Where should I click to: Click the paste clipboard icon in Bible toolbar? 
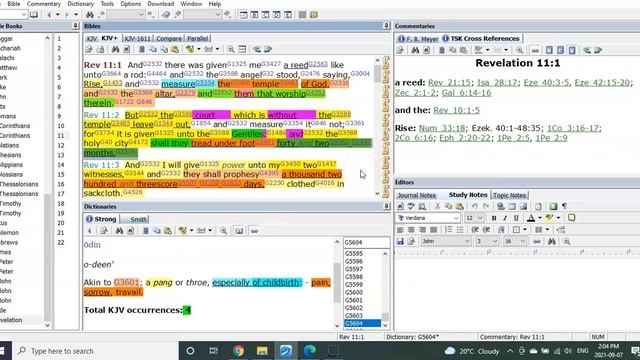[x=175, y=49]
